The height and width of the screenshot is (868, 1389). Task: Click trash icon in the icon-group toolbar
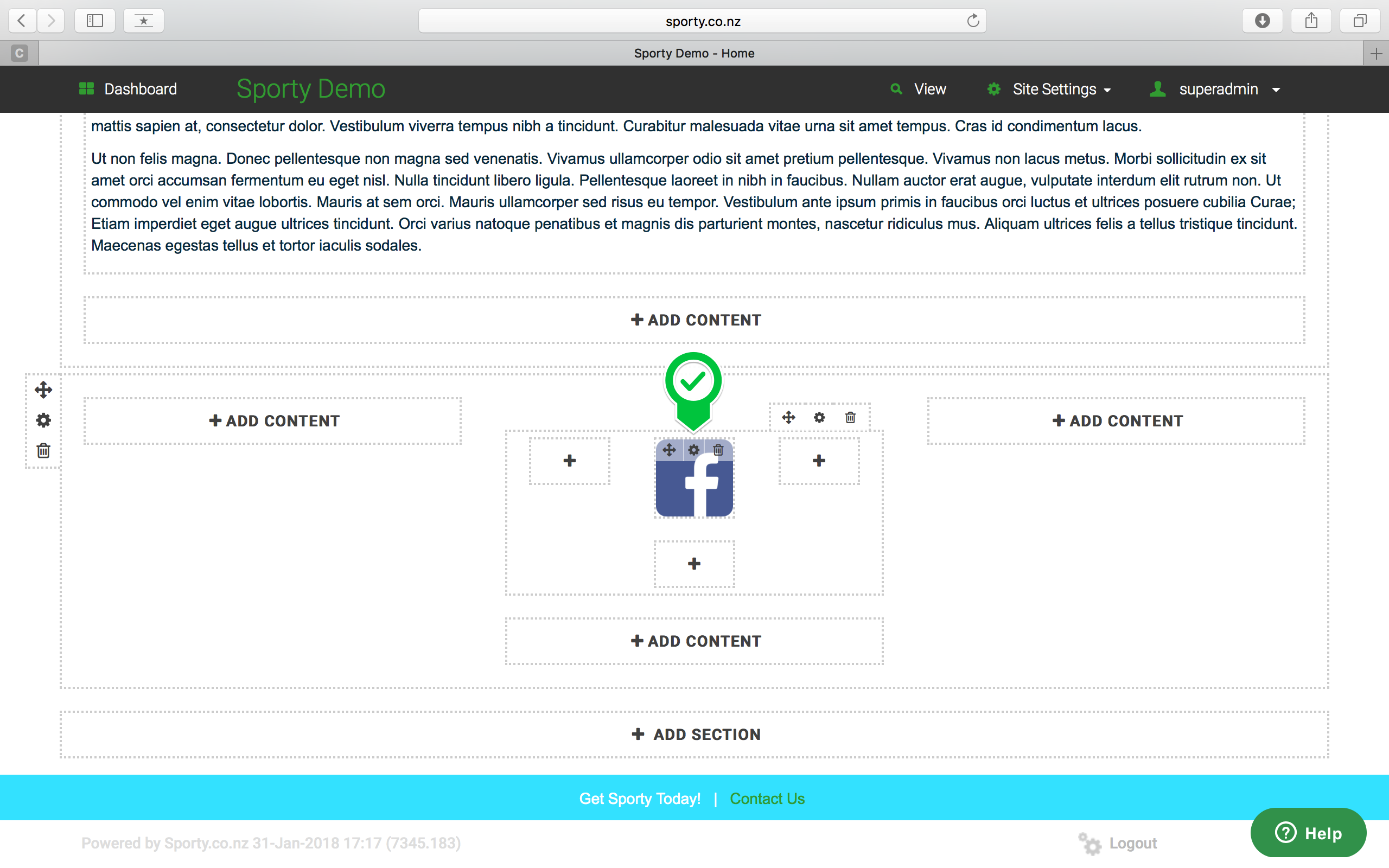point(850,417)
